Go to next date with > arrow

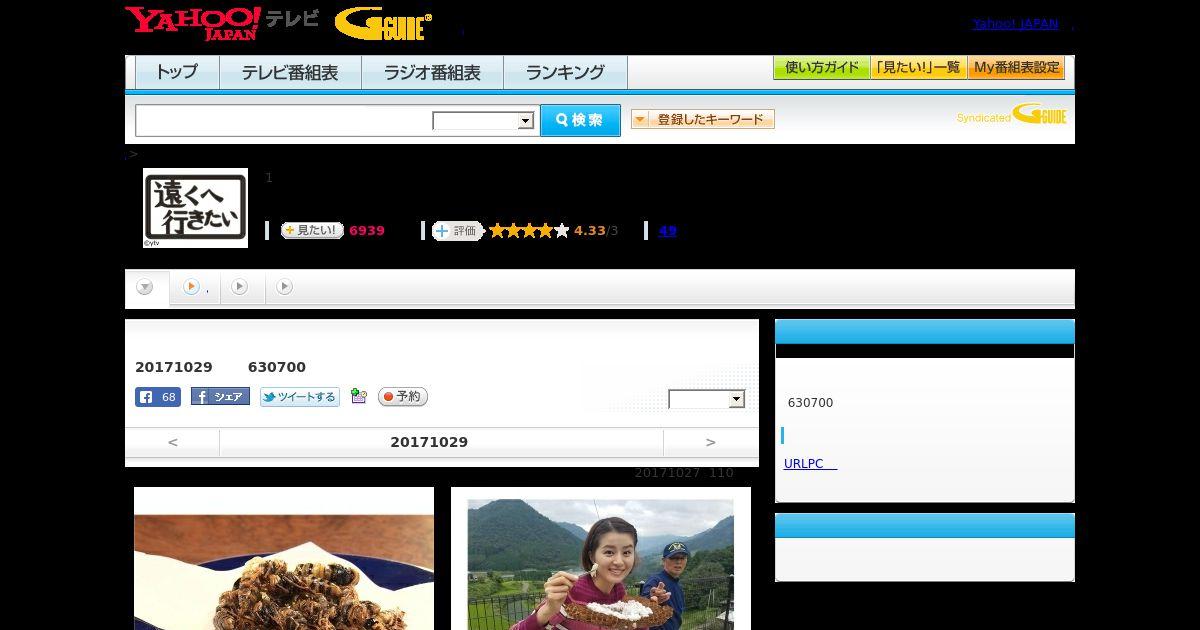pos(711,442)
